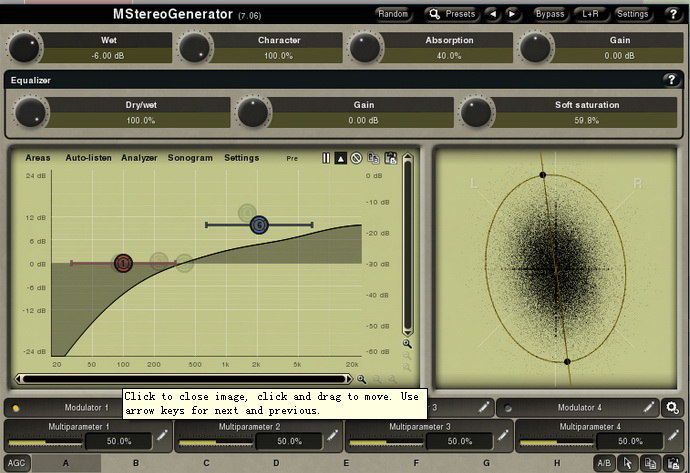Click the circle-slash reset icon in equalizer
The height and width of the screenshot is (473, 690).
point(356,158)
